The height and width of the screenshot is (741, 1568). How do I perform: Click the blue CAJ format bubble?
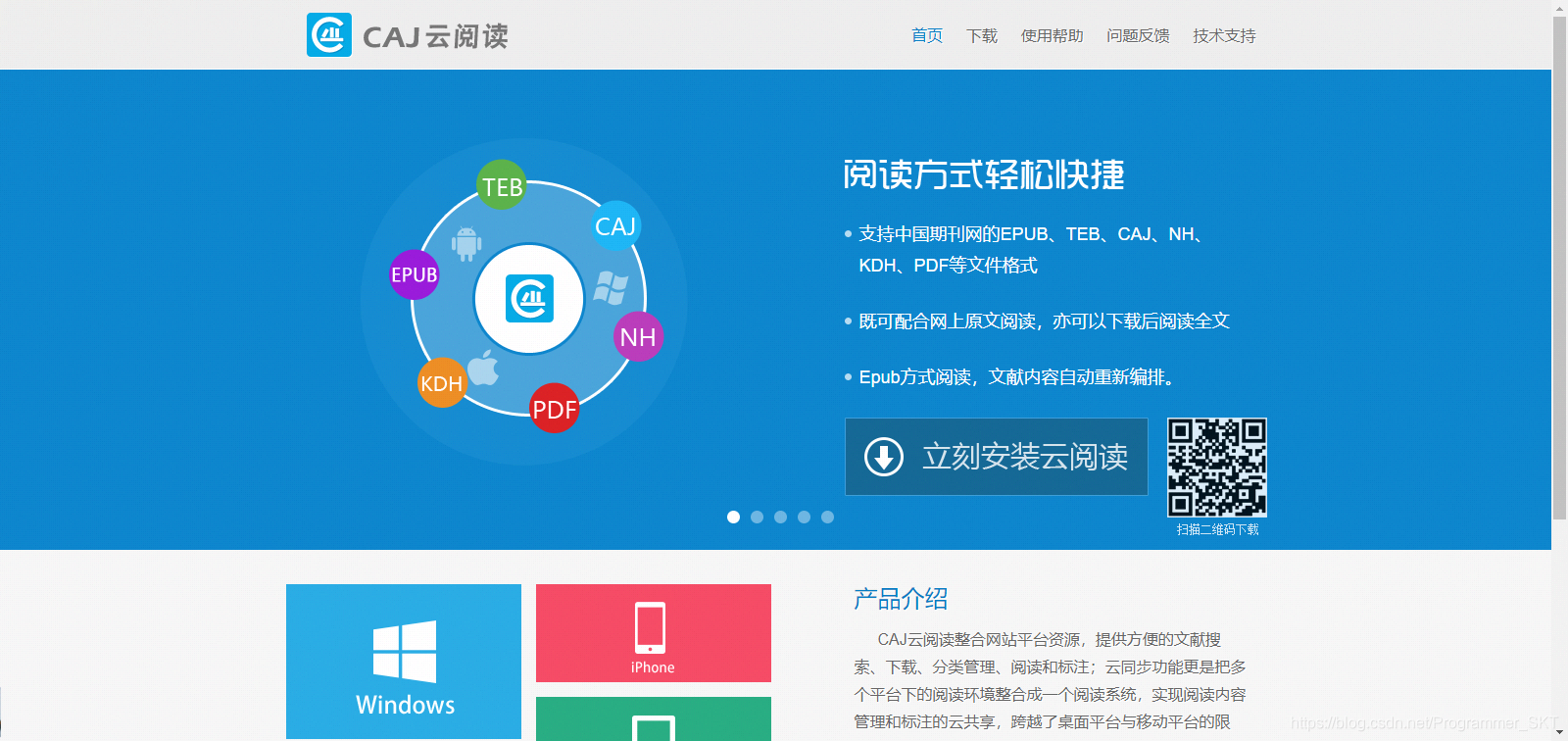click(x=615, y=226)
